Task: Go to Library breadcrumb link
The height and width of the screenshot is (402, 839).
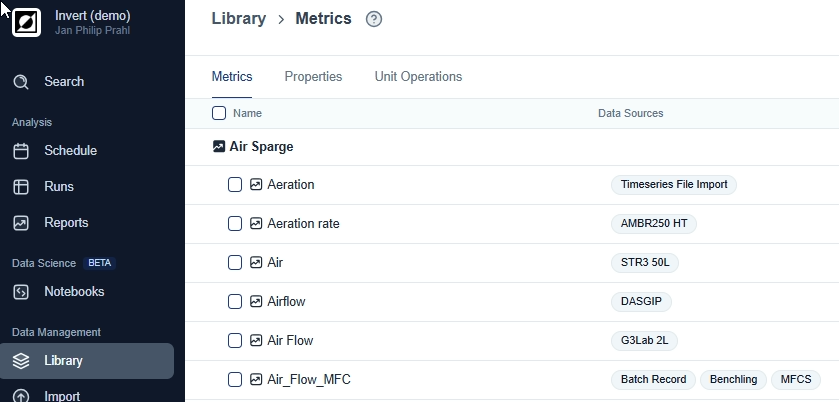Action: 239,19
